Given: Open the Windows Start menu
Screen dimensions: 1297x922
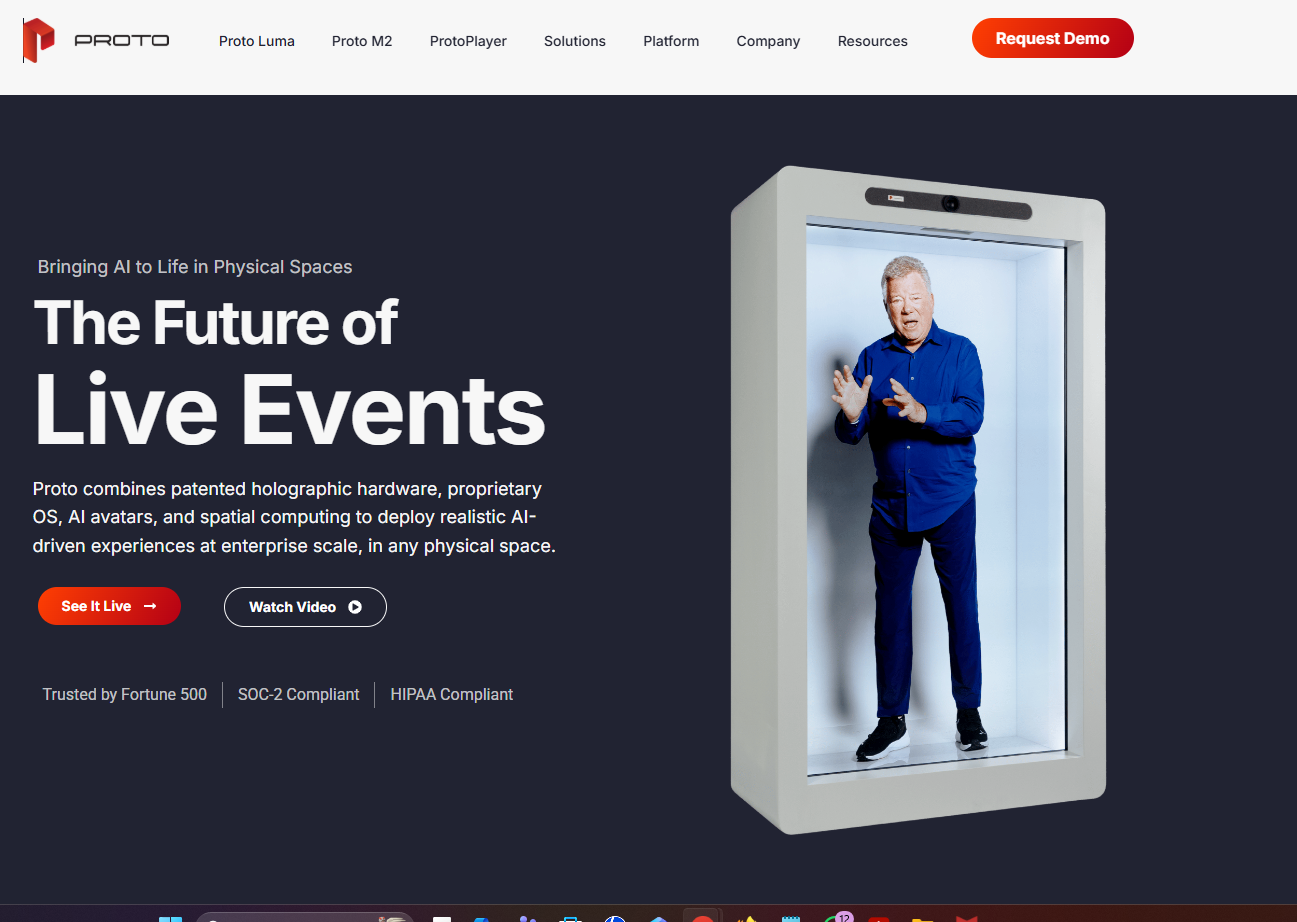Looking at the screenshot, I should tap(171, 918).
